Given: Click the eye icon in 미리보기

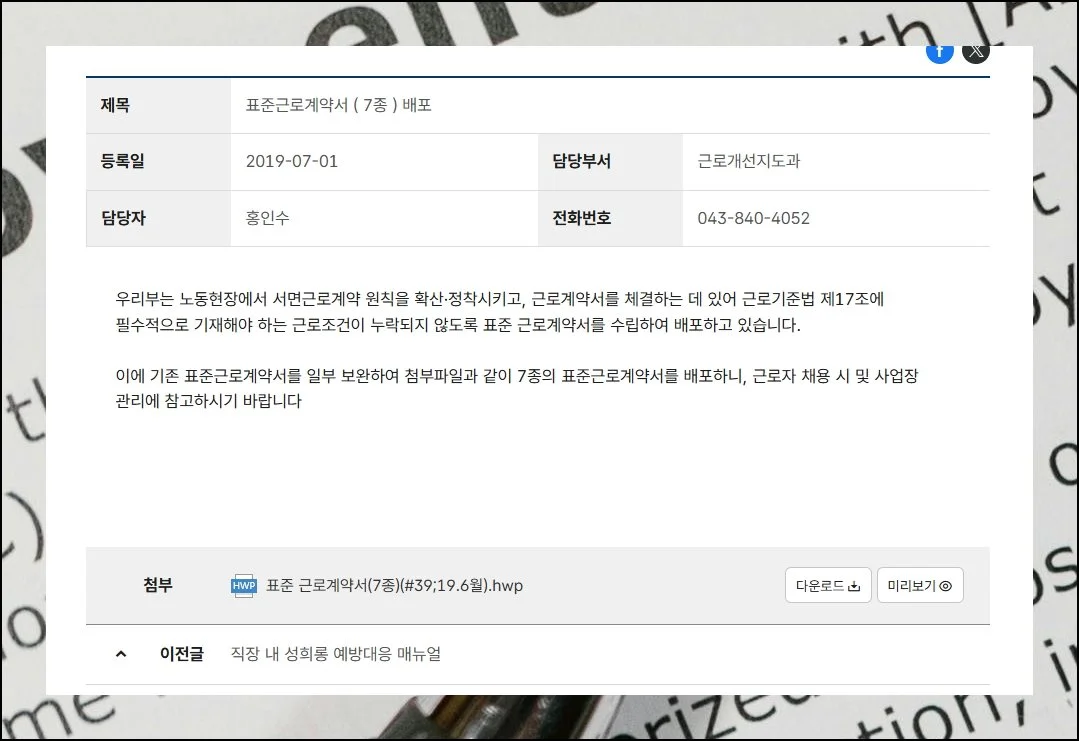Looking at the screenshot, I should click(x=945, y=587).
